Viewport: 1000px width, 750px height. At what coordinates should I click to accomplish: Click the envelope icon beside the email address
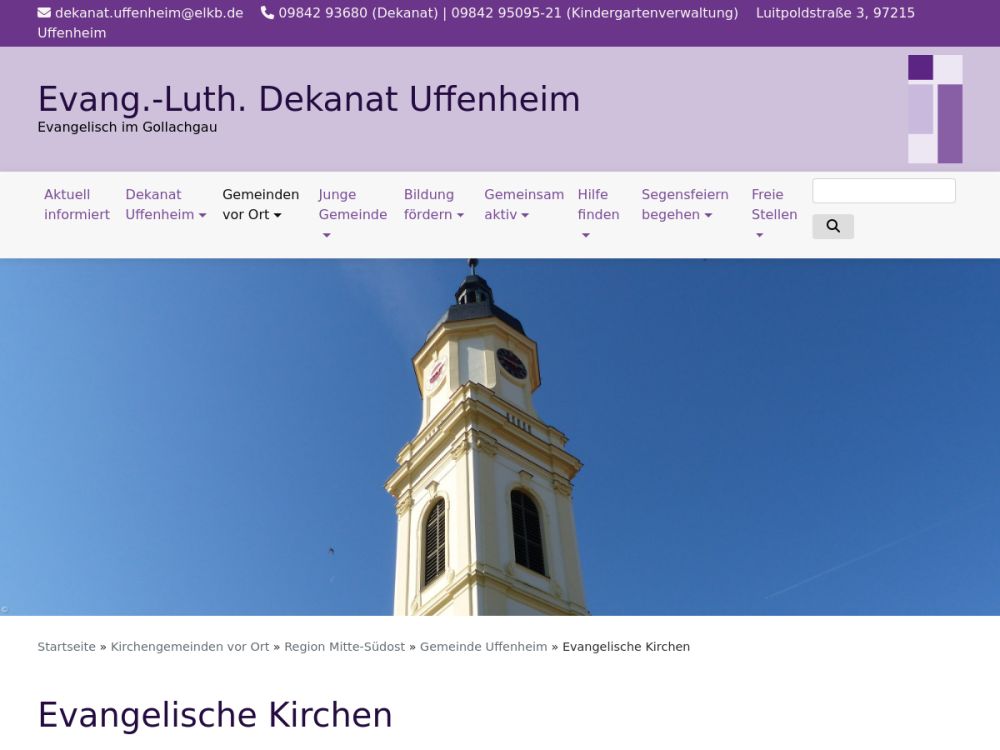coord(44,13)
